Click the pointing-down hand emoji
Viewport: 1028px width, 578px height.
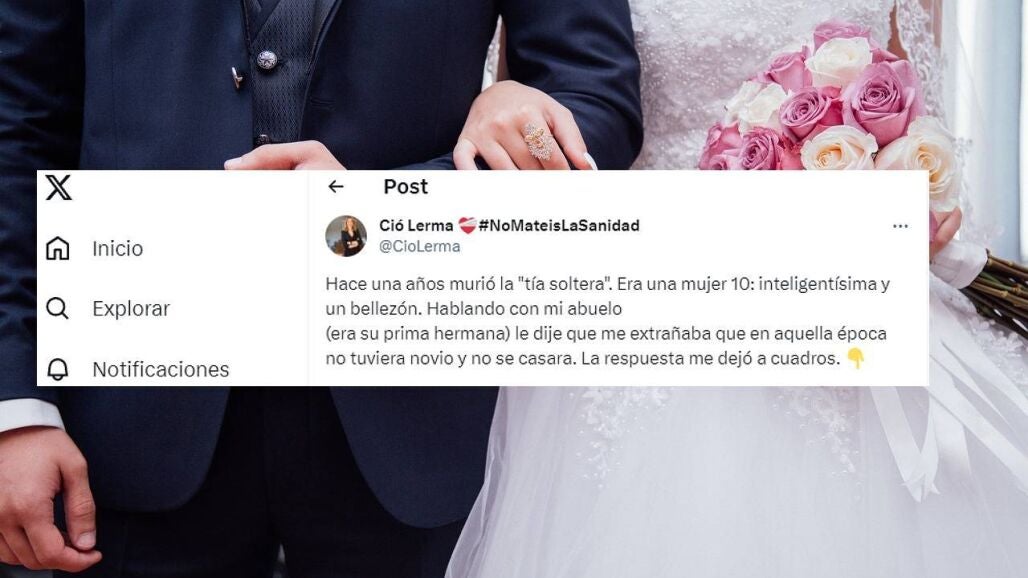[856, 358]
